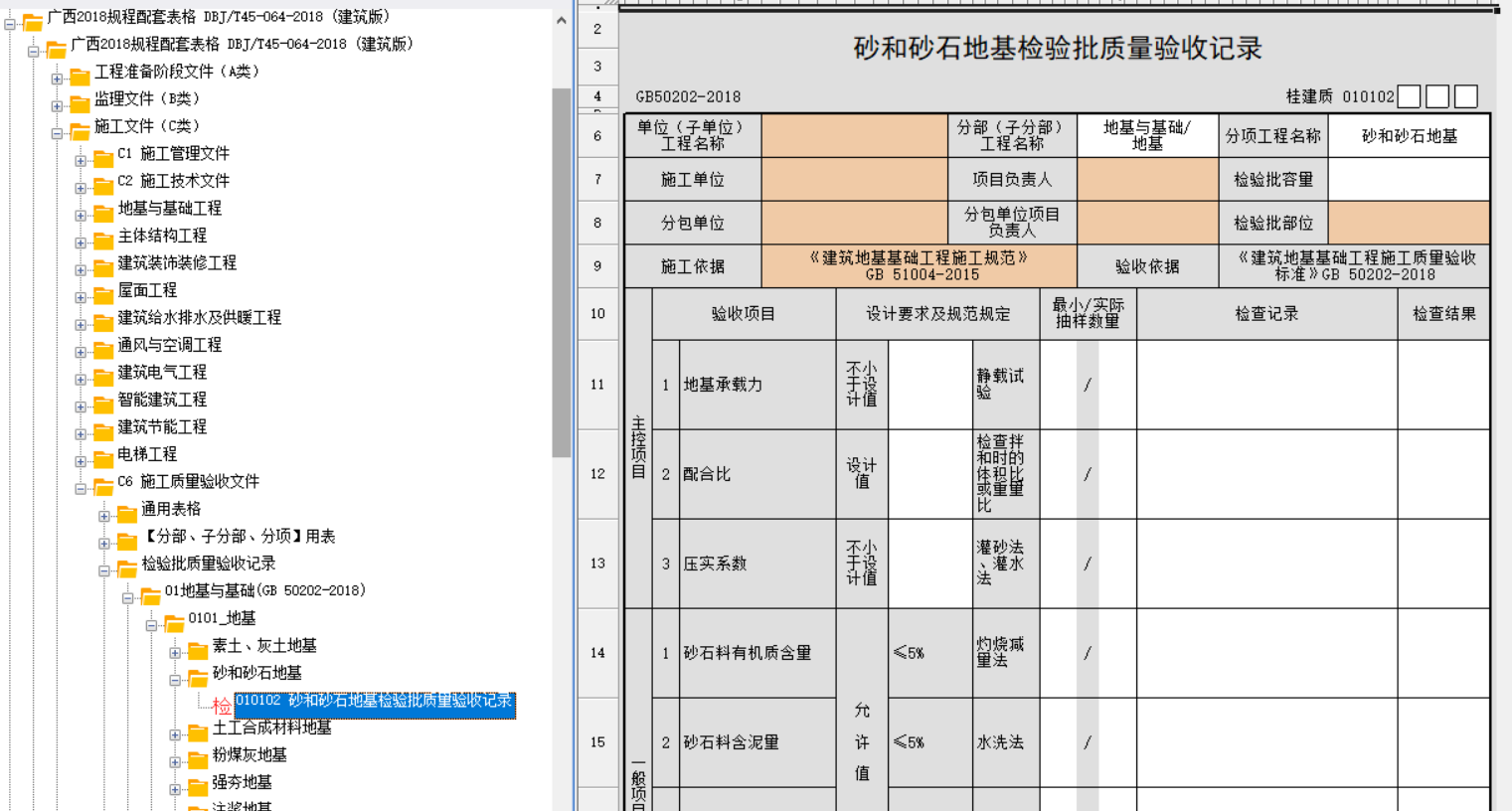Check the third empty box after 010102
This screenshot has width=1512, height=811.
(x=1465, y=96)
